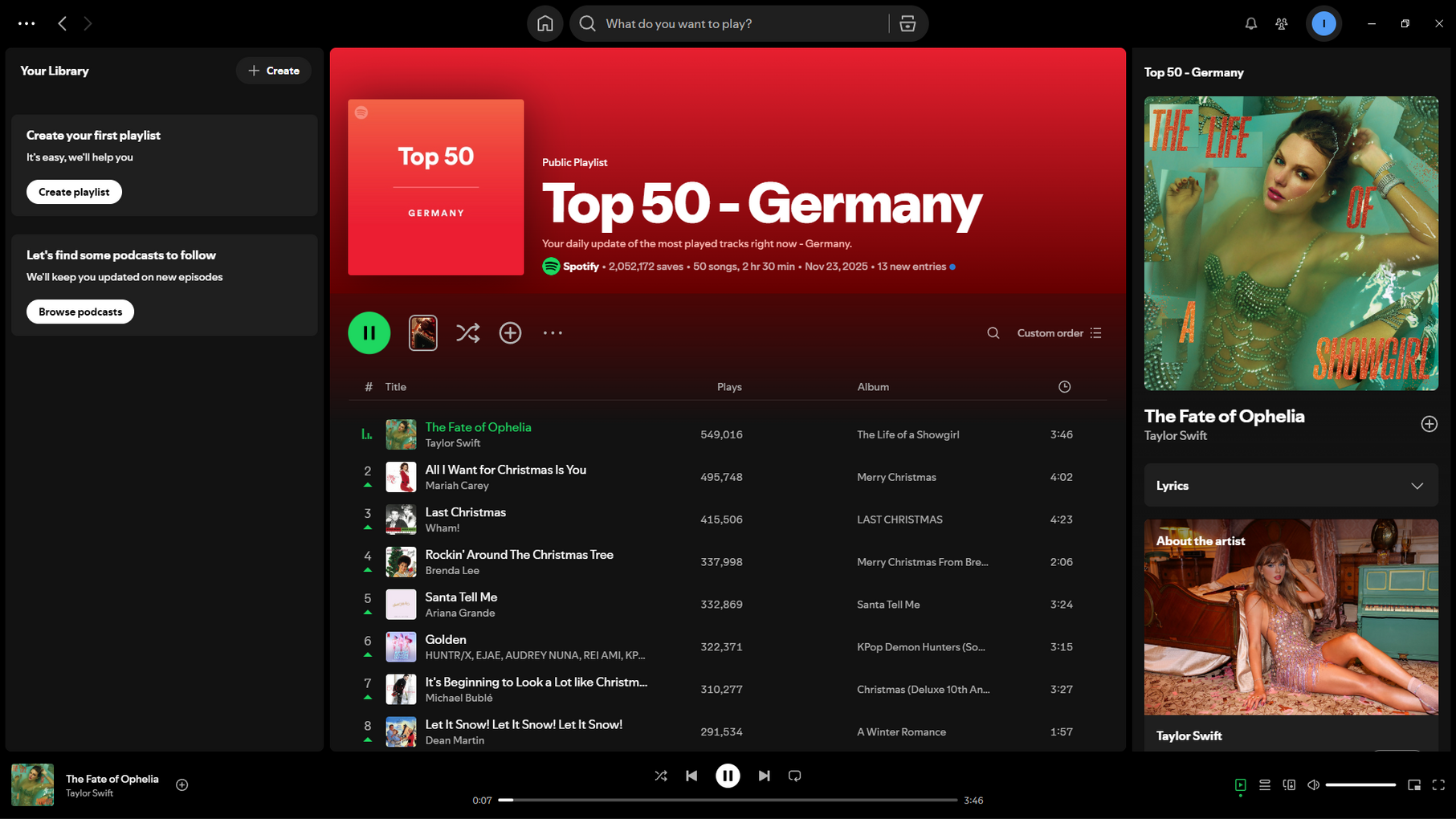1456x819 pixels.
Task: Open the Home page
Action: [545, 23]
